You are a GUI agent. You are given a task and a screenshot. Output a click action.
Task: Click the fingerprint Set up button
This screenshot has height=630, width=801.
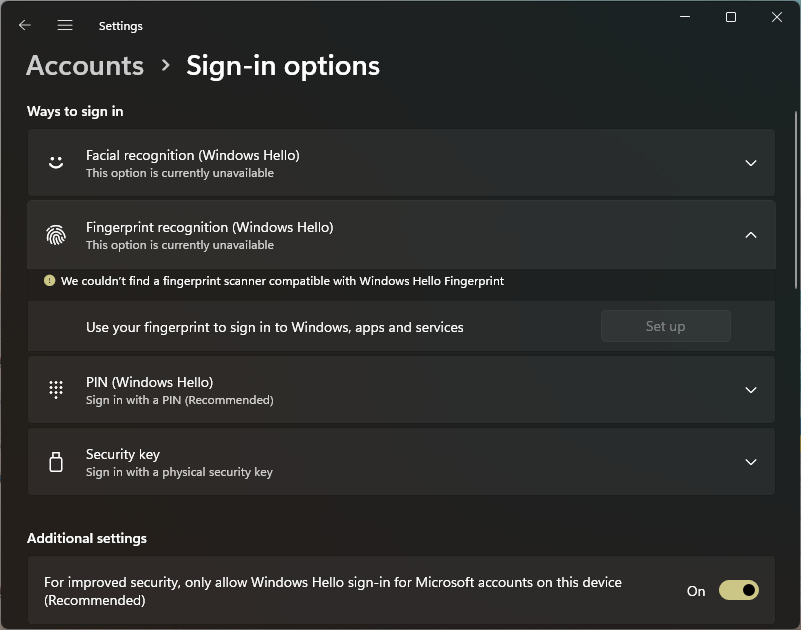665,326
